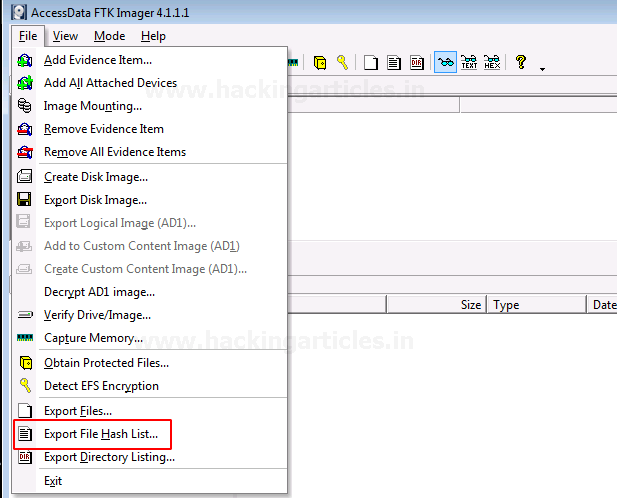The width and height of the screenshot is (617, 498).
Task: Click the Remove All Evidence Items icon
Action: (x=25, y=152)
